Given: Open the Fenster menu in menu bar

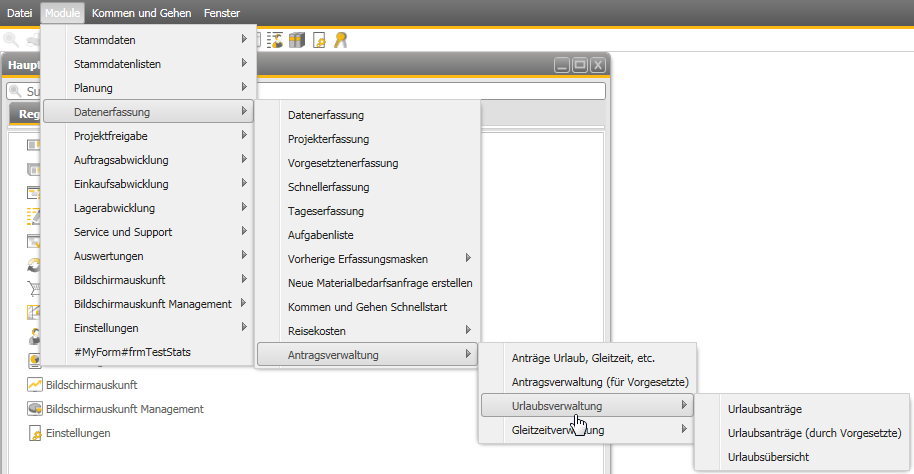Looking at the screenshot, I should (221, 12).
